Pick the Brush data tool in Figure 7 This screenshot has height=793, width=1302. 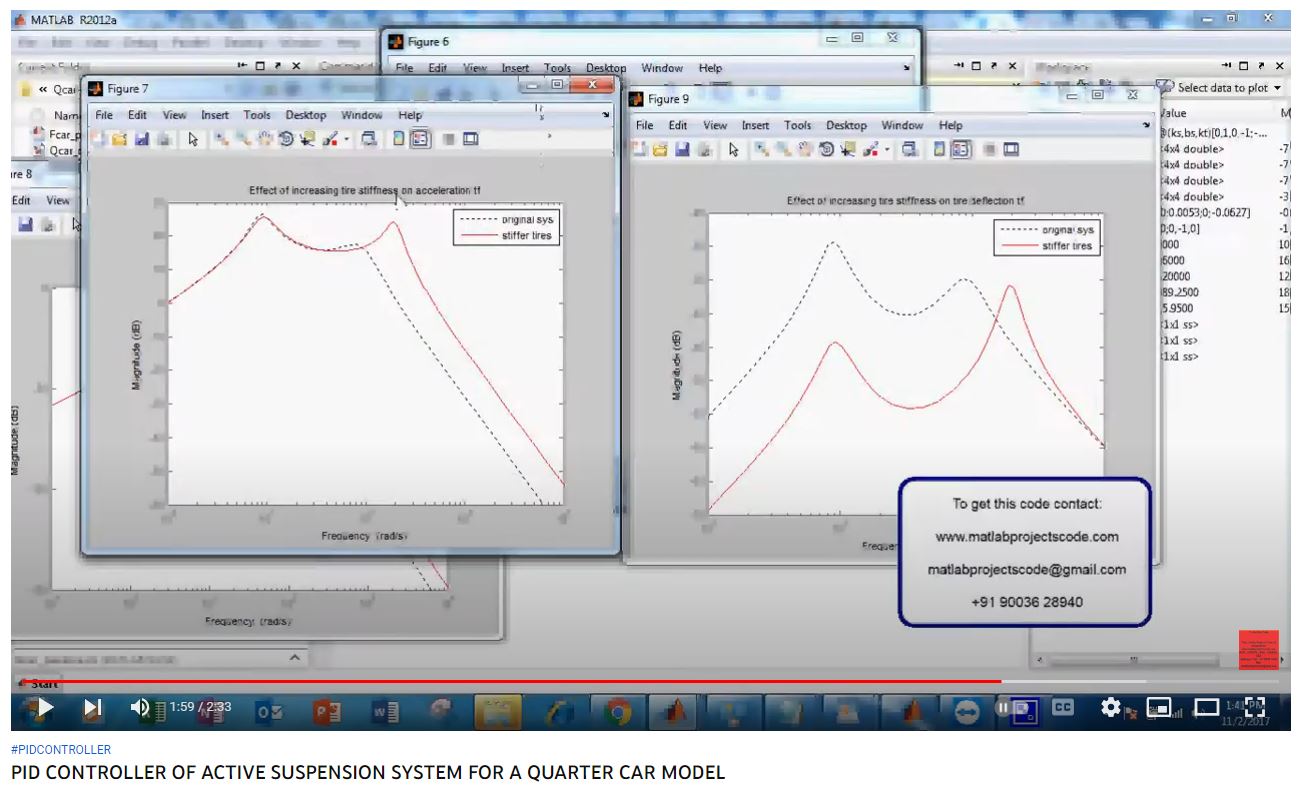click(329, 140)
